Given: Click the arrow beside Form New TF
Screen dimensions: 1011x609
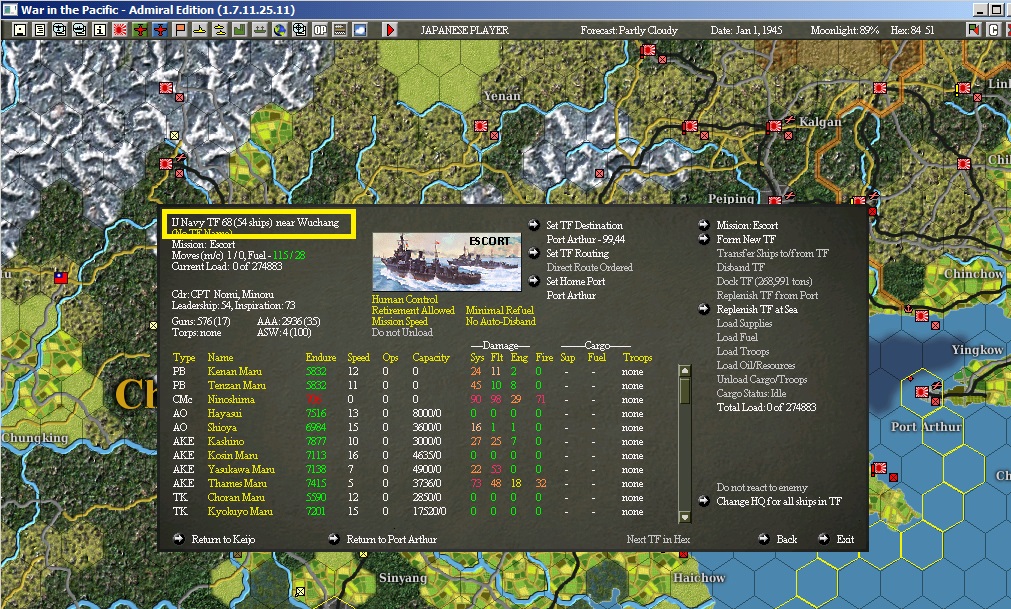Looking at the screenshot, I should tap(704, 239).
